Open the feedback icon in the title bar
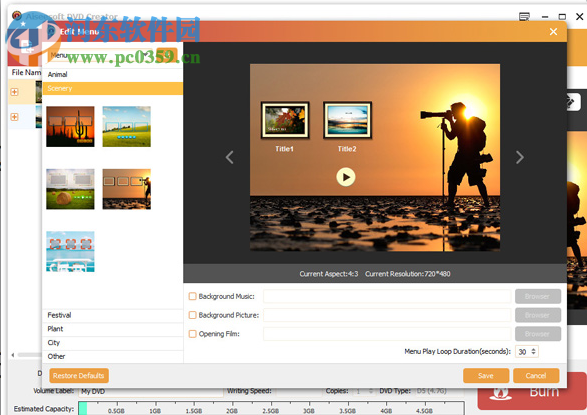The image size is (587, 415). pos(524,16)
